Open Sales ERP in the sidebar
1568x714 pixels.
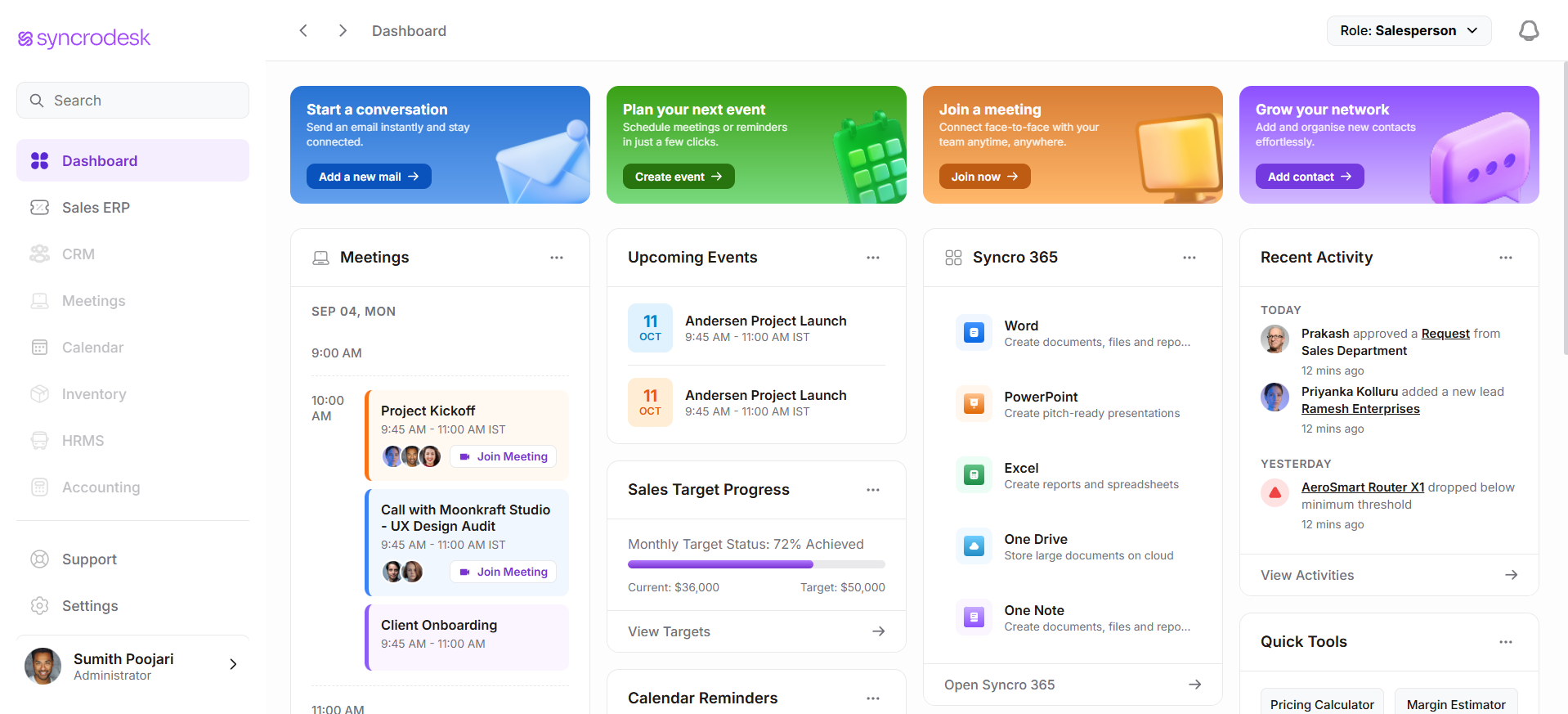(x=132, y=207)
